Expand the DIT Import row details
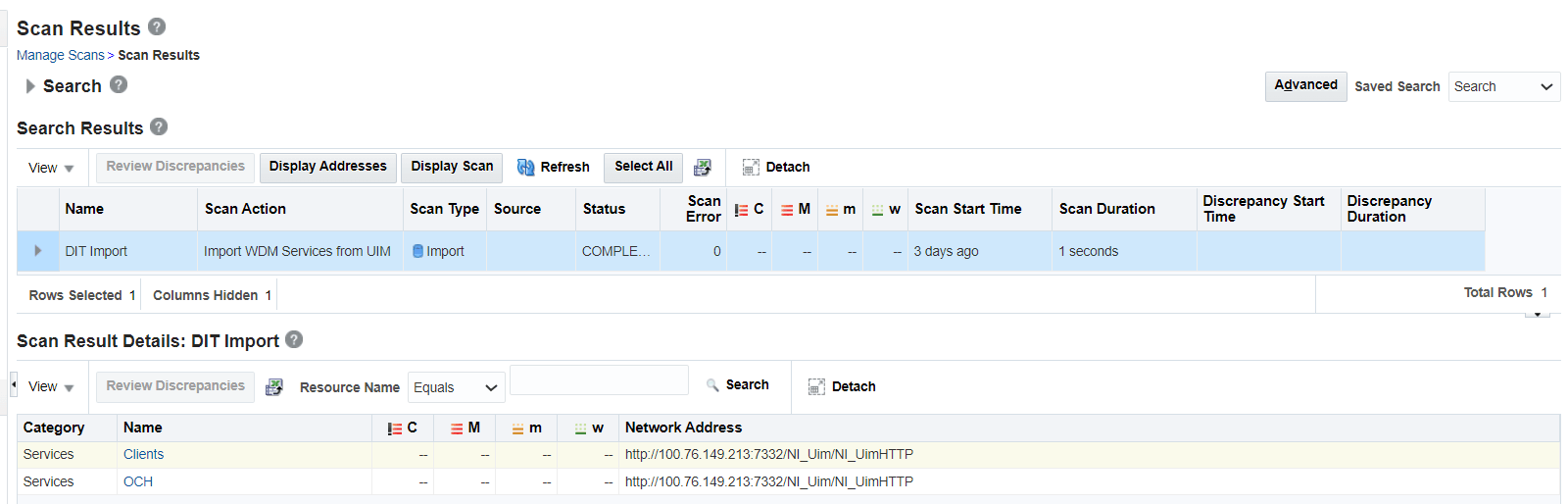 [38, 251]
